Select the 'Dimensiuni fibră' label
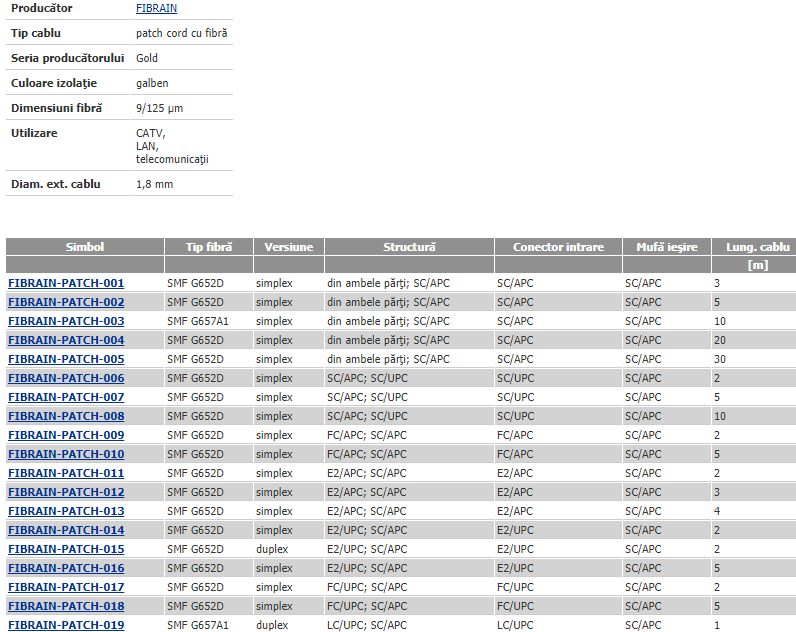The width and height of the screenshot is (796, 632). point(56,108)
